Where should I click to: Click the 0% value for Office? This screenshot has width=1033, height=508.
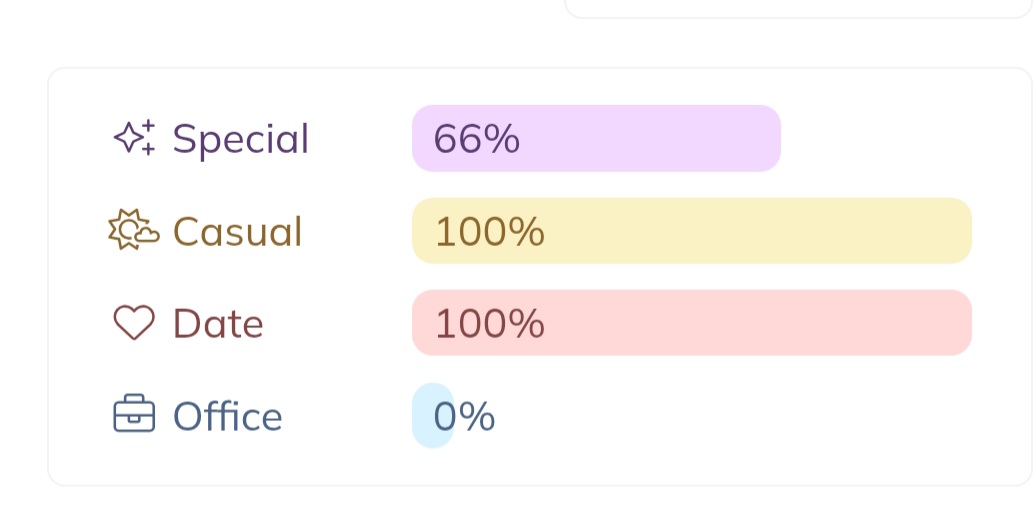click(x=466, y=416)
